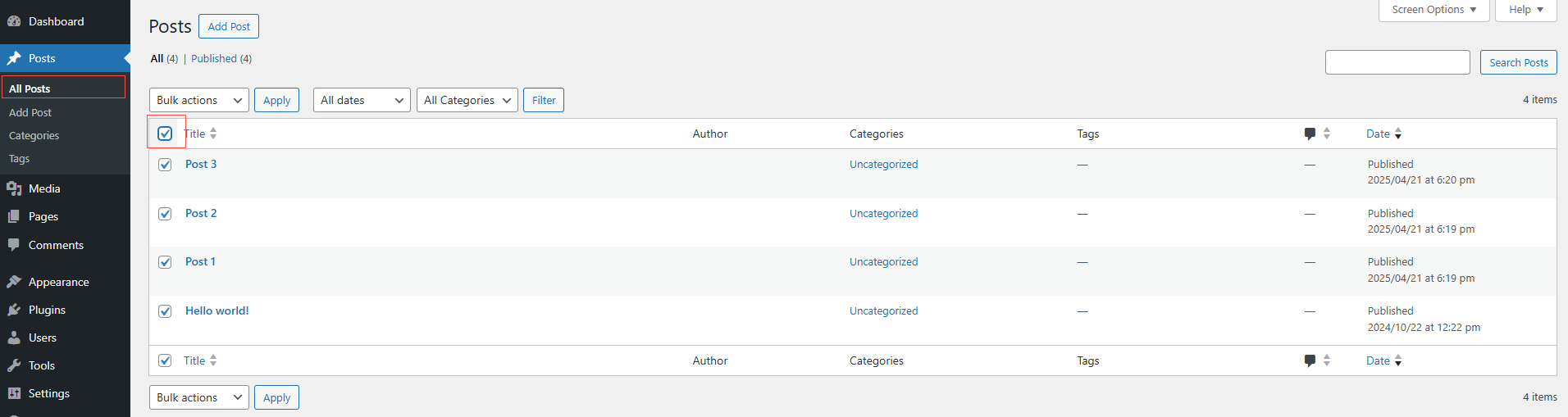Click the Dashboard gauge icon
Image resolution: width=1568 pixels, height=417 pixels.
coord(14,21)
